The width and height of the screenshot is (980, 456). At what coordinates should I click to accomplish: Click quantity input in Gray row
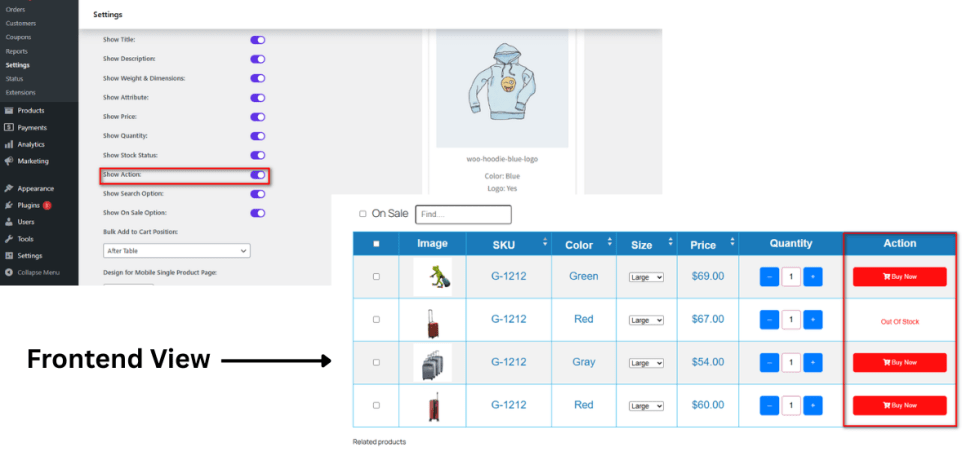(x=791, y=363)
